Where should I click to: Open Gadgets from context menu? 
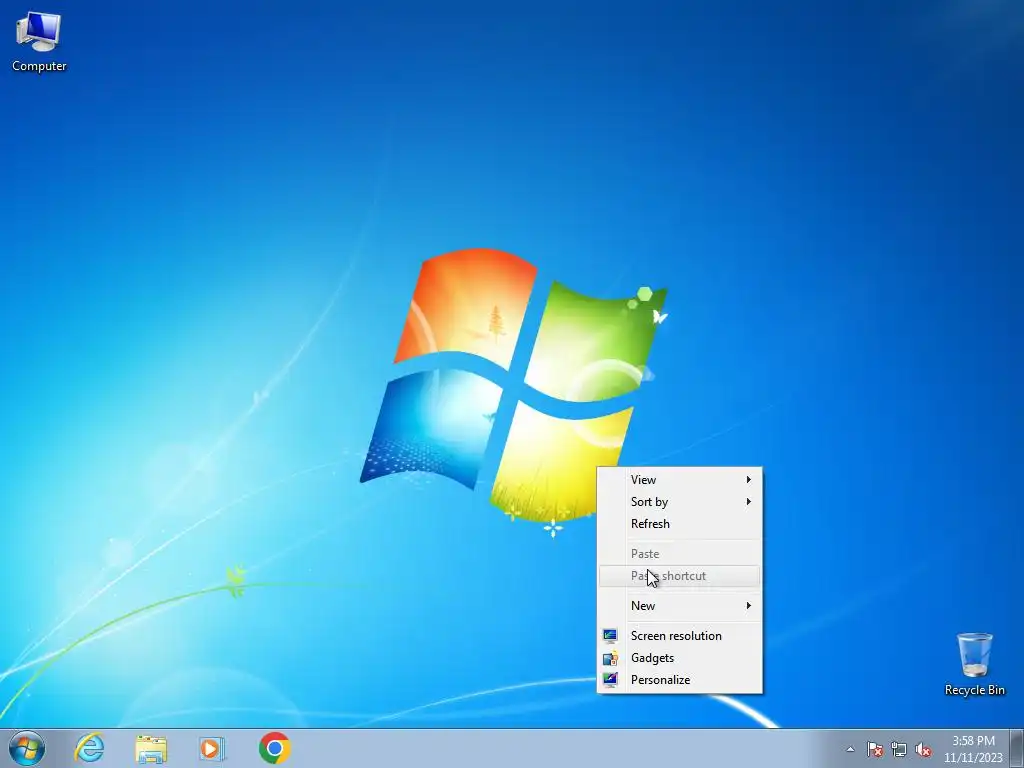tap(680, 658)
